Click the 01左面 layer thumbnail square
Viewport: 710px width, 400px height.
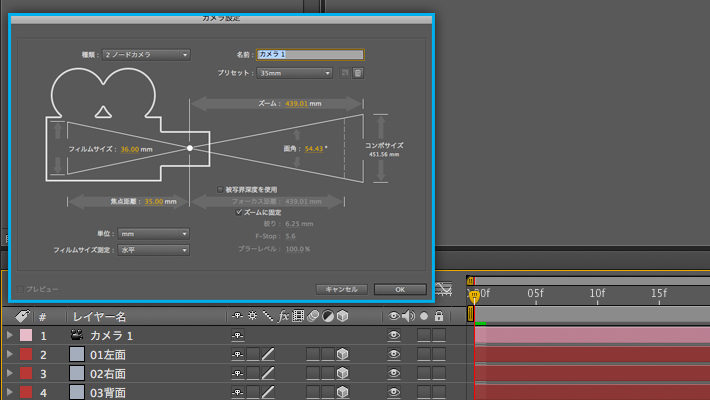77,354
